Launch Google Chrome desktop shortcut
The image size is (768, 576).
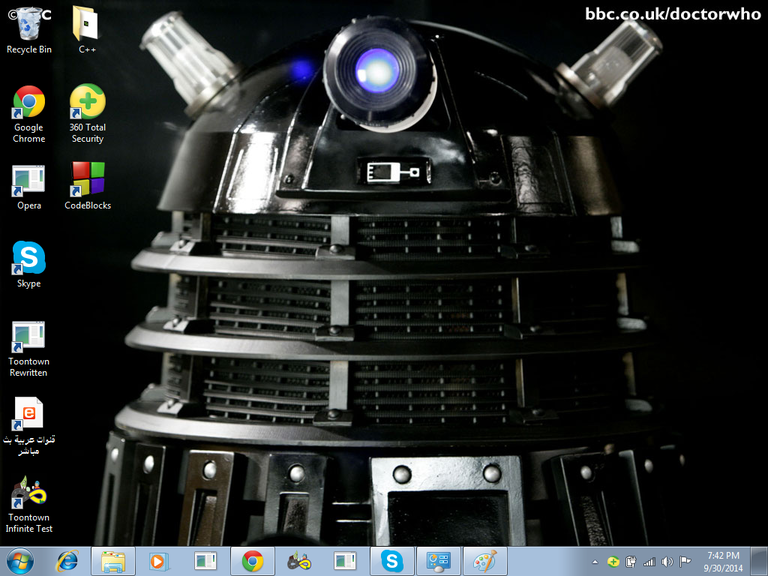[29, 114]
